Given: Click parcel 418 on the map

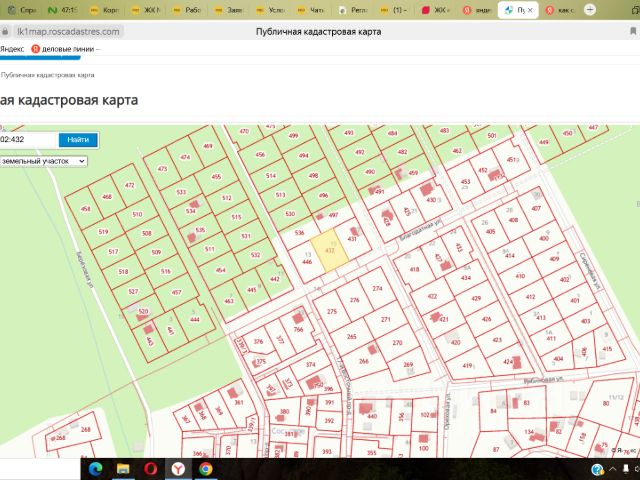Looking at the screenshot, I should (x=414, y=269).
